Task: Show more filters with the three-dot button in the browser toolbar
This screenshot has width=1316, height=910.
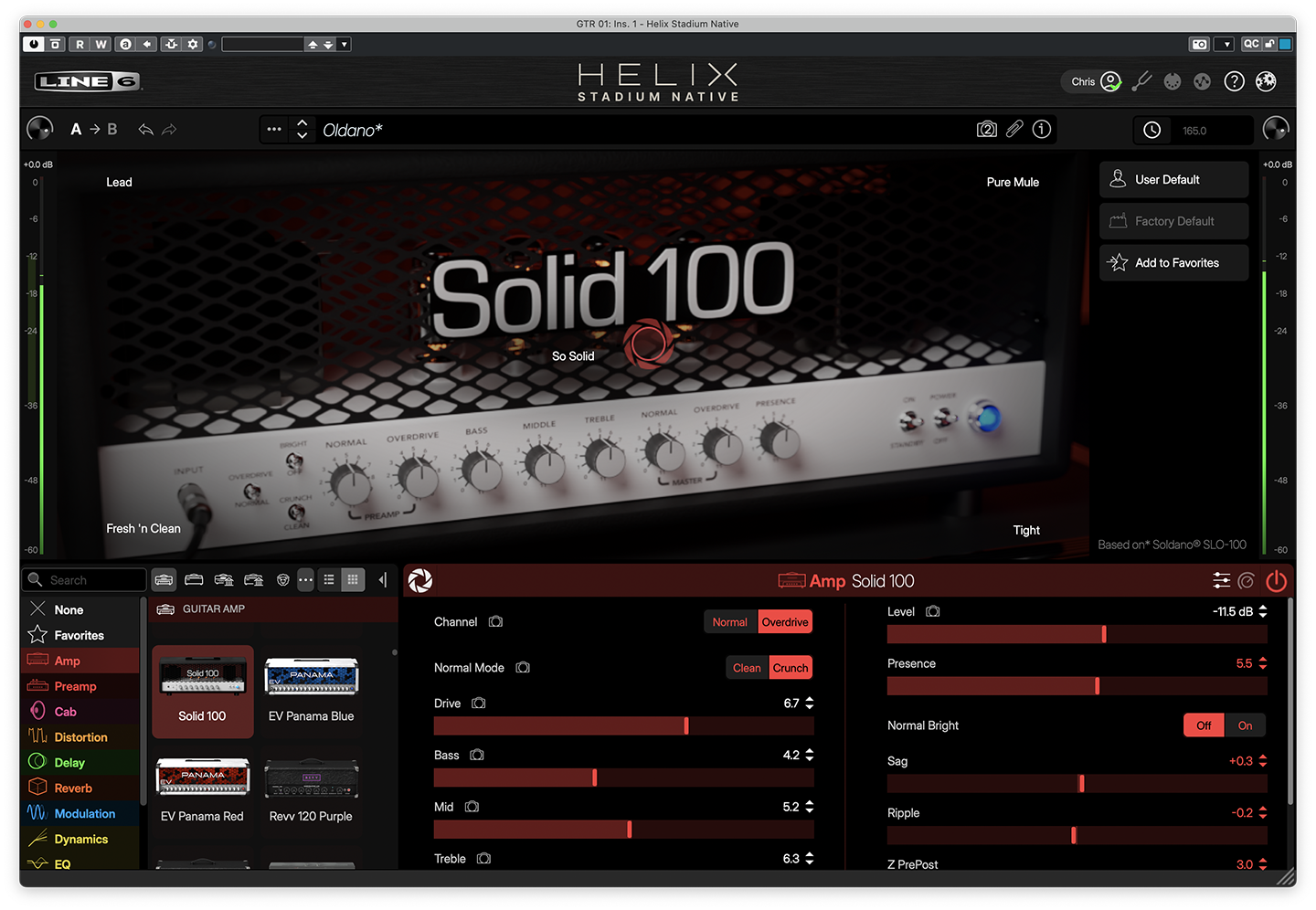Action: [x=305, y=580]
